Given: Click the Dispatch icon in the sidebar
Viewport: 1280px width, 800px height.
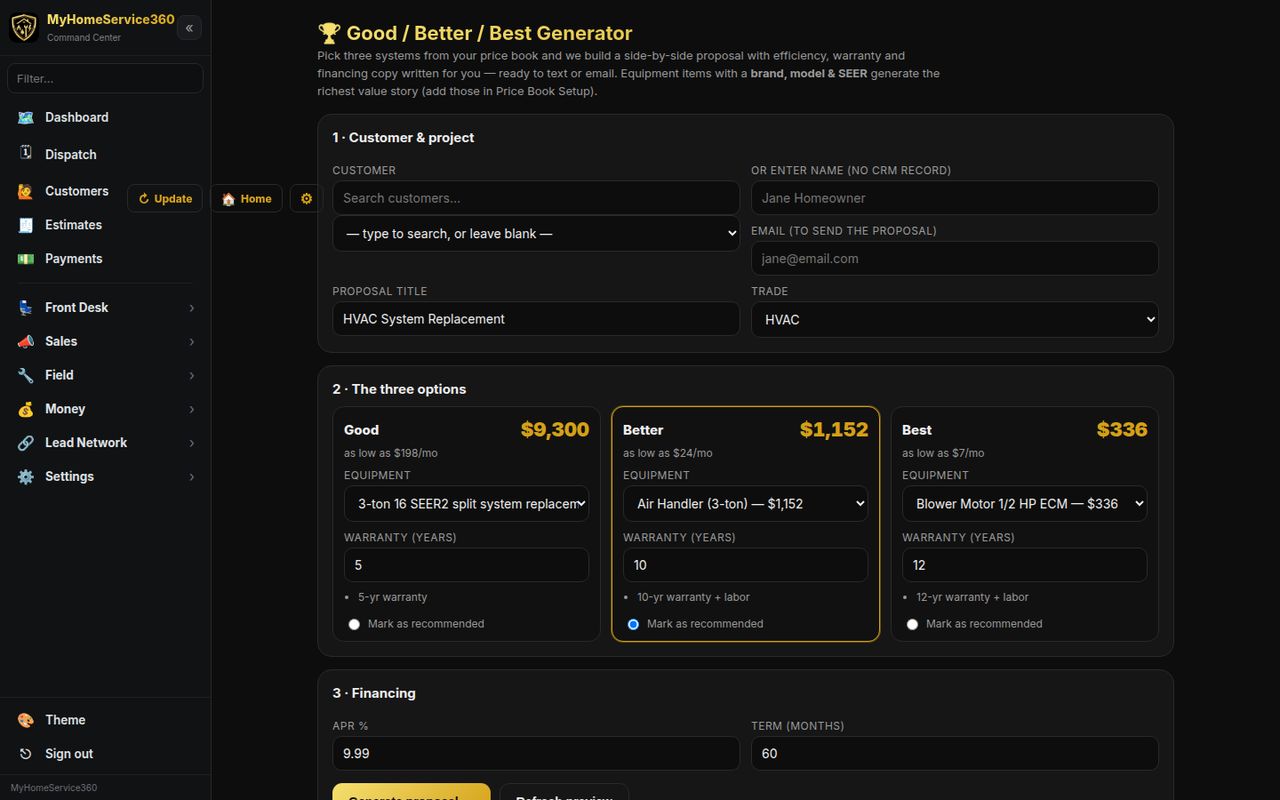Looking at the screenshot, I should [26, 153].
